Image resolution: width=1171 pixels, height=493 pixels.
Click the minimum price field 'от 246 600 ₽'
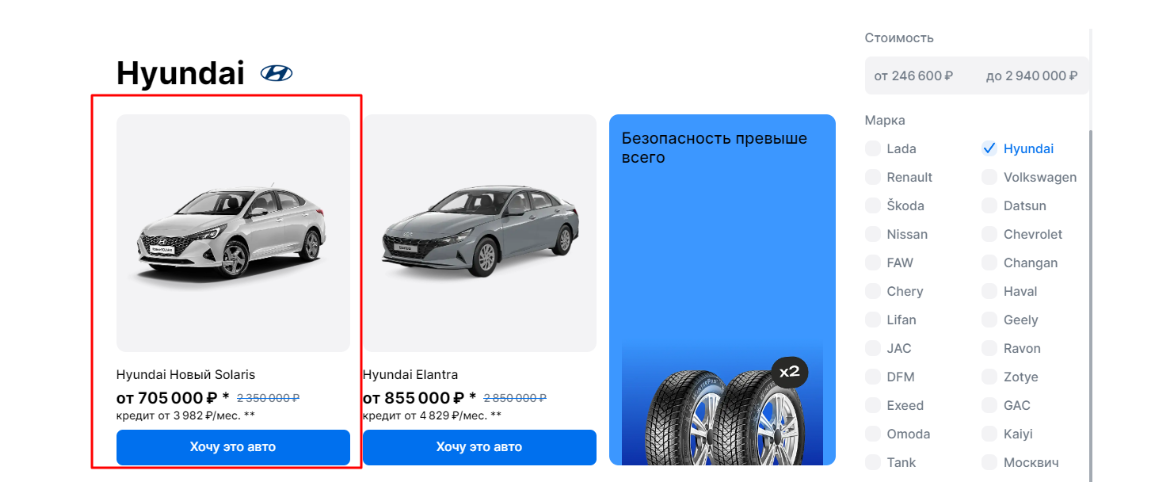click(914, 76)
